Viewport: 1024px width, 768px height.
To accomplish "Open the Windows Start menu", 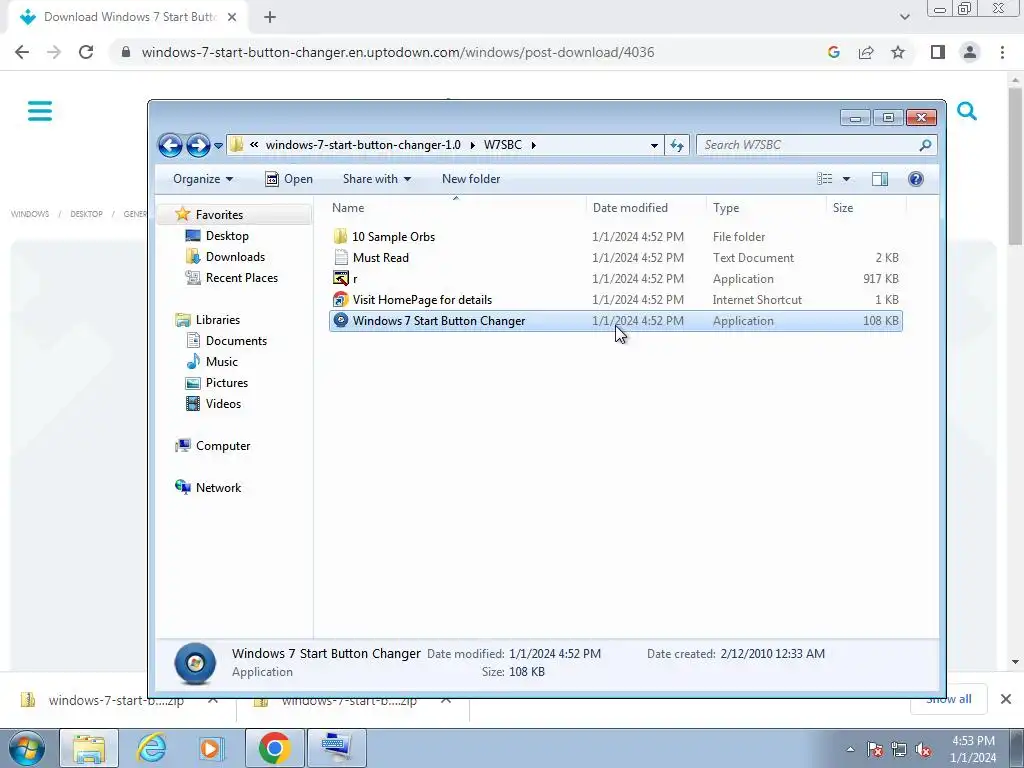I will coord(27,748).
